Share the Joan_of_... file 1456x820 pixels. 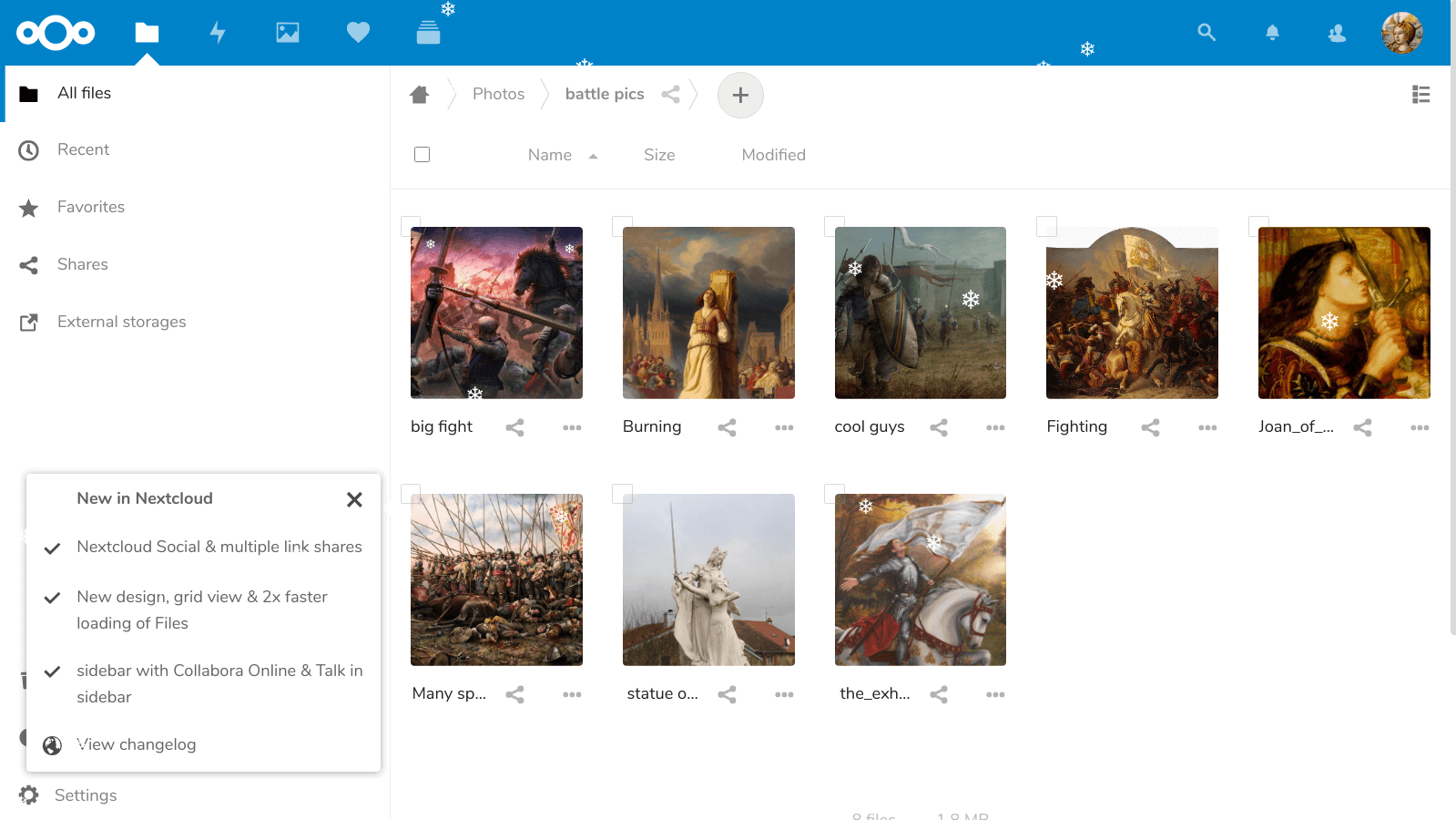pos(1362,427)
